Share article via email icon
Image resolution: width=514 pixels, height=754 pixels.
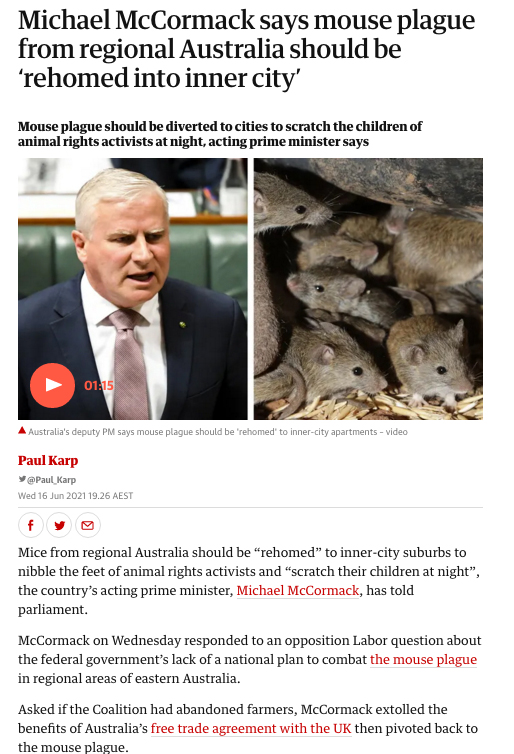88,525
